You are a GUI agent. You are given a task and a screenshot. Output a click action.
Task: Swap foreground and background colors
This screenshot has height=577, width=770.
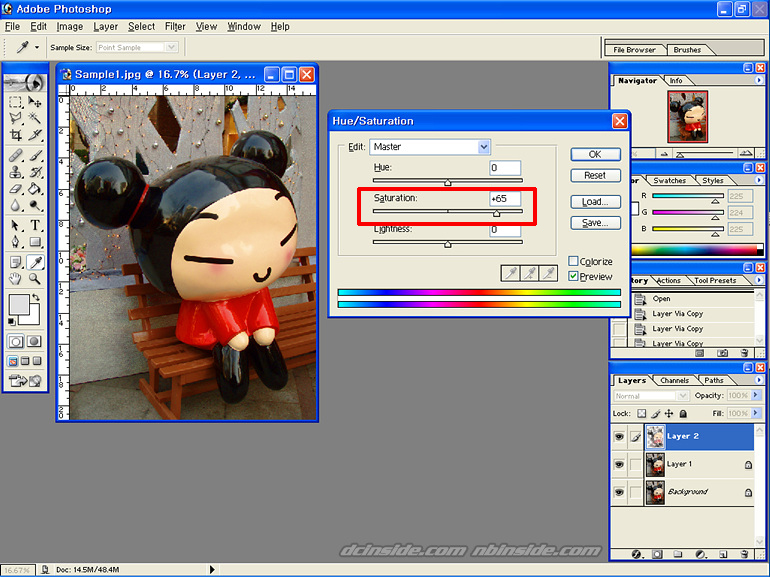point(36,298)
